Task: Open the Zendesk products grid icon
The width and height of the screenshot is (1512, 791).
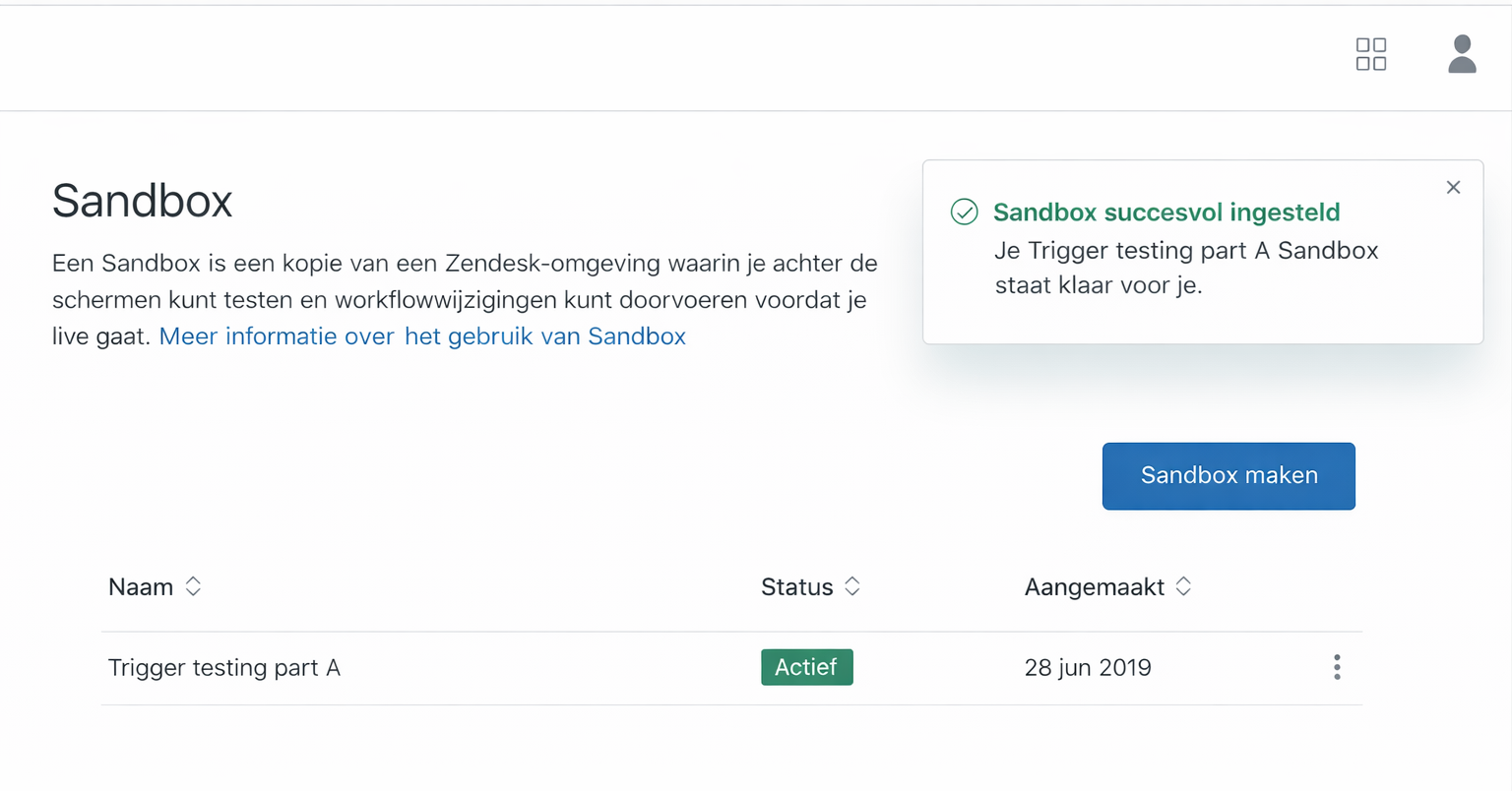Action: (1370, 54)
